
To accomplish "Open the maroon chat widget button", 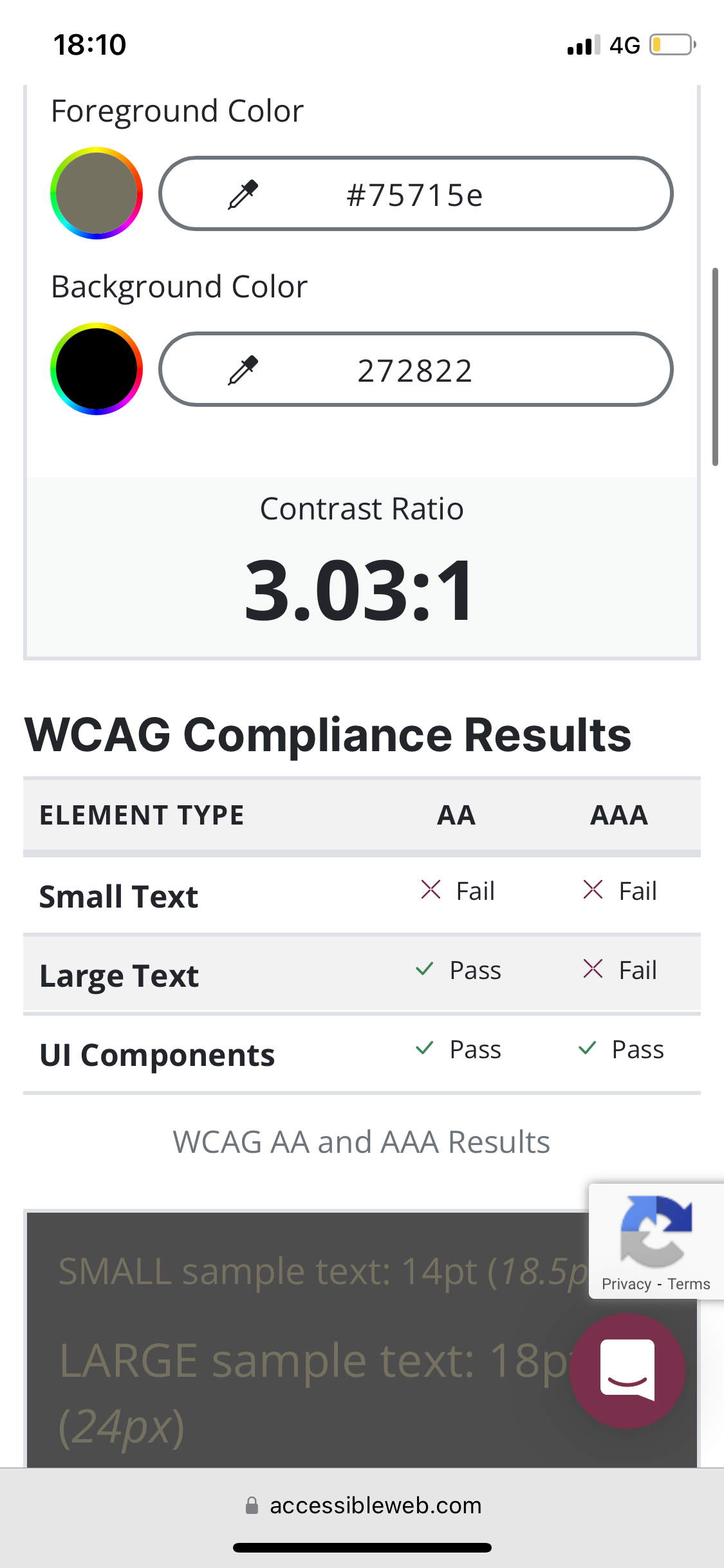I will coord(627,1370).
